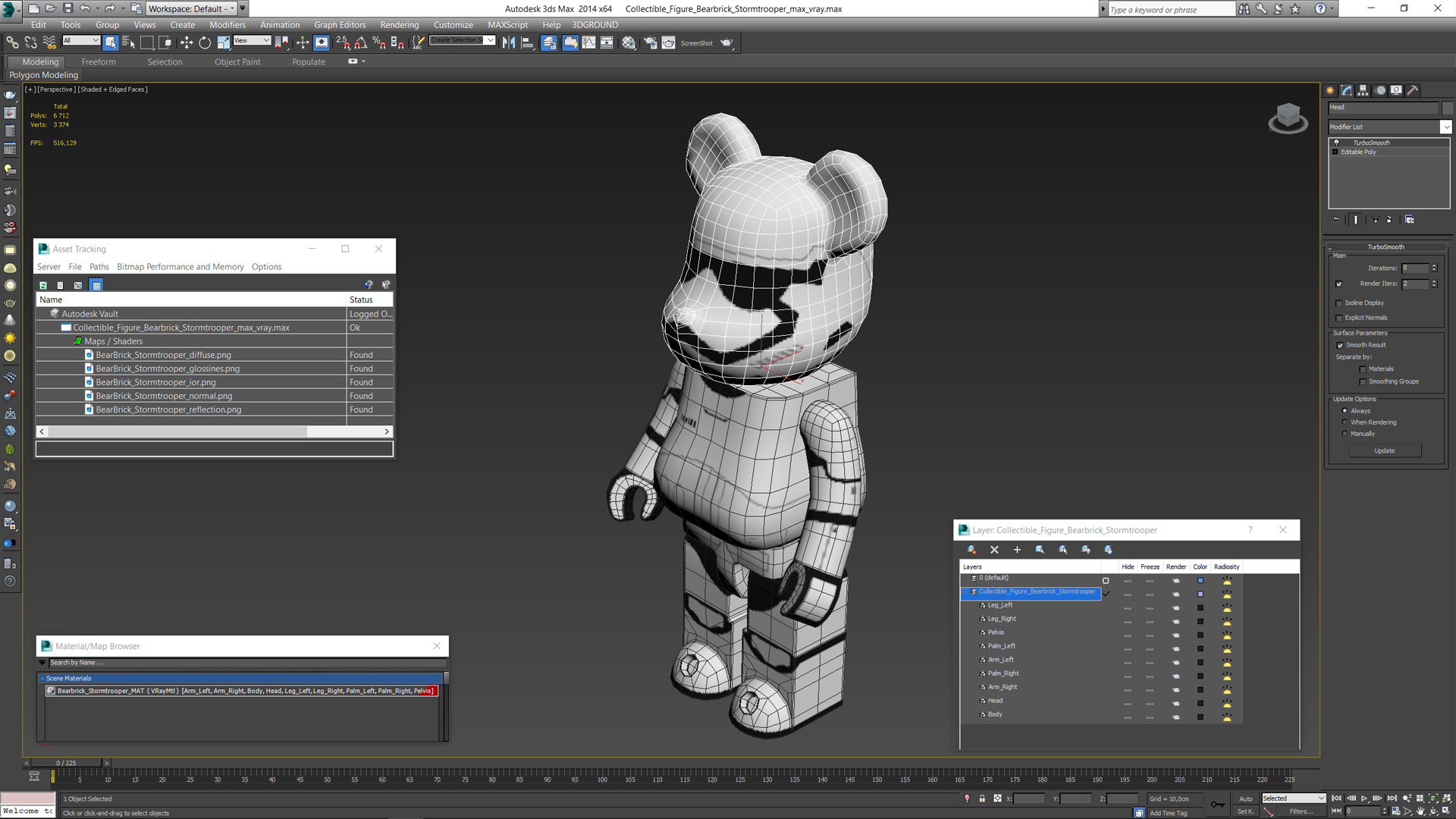Click the Set Key button

point(1246,811)
